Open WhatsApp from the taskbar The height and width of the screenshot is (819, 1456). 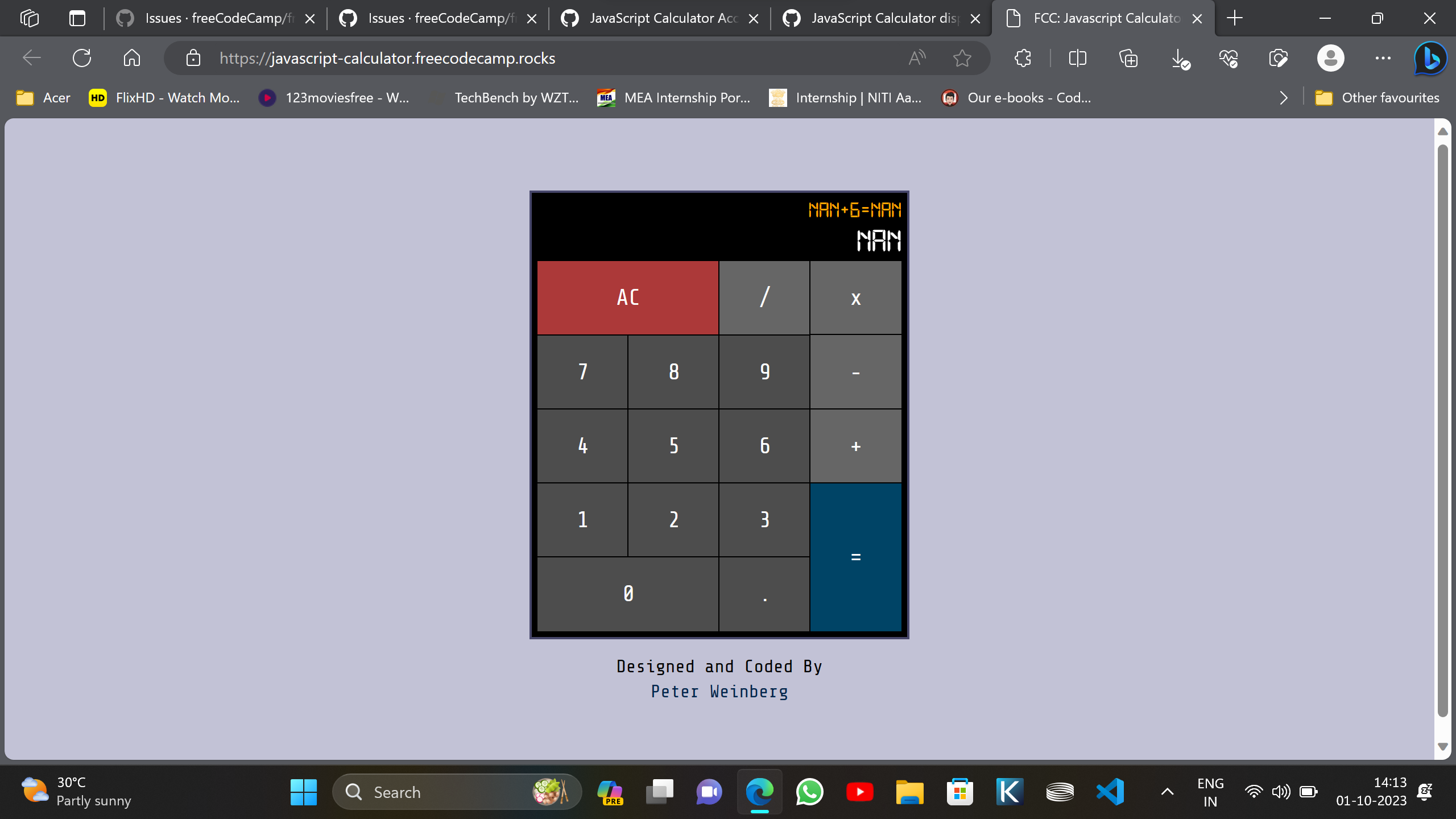(x=810, y=791)
